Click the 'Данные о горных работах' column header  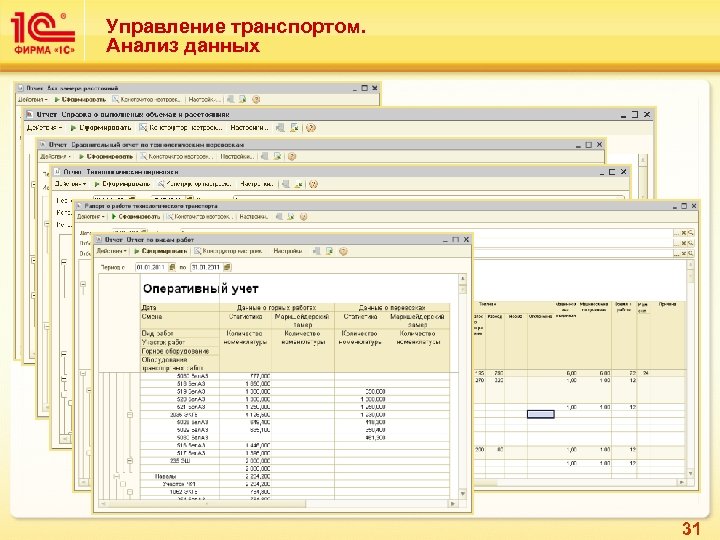[x=277, y=308]
